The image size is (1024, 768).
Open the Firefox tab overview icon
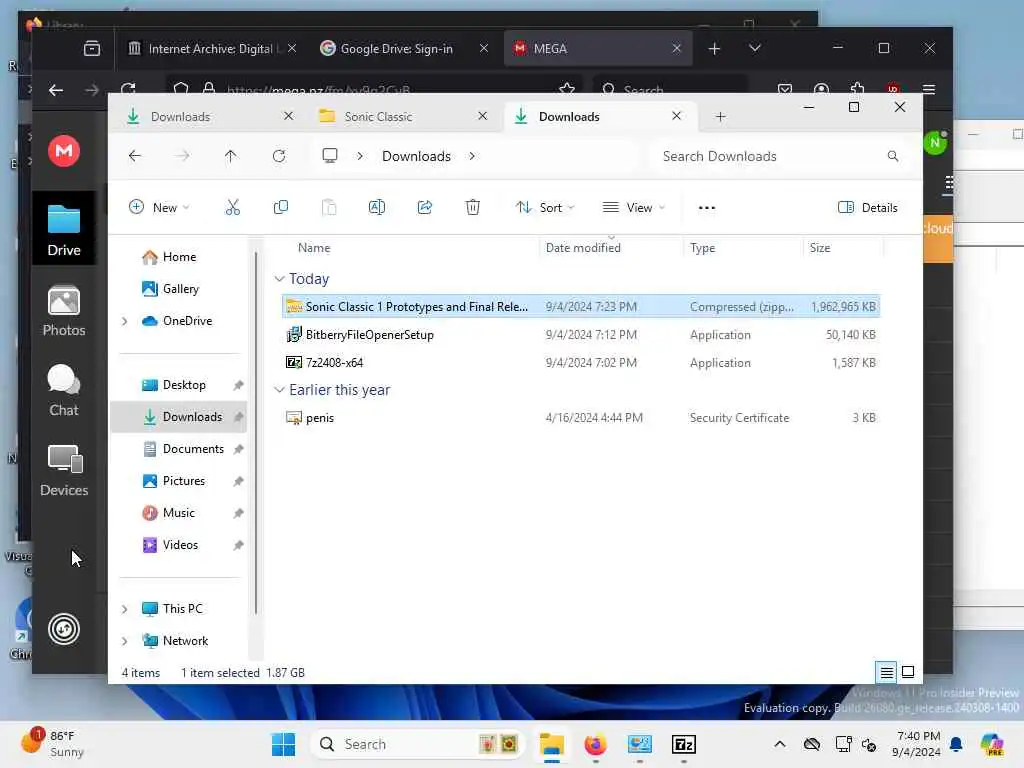click(92, 48)
